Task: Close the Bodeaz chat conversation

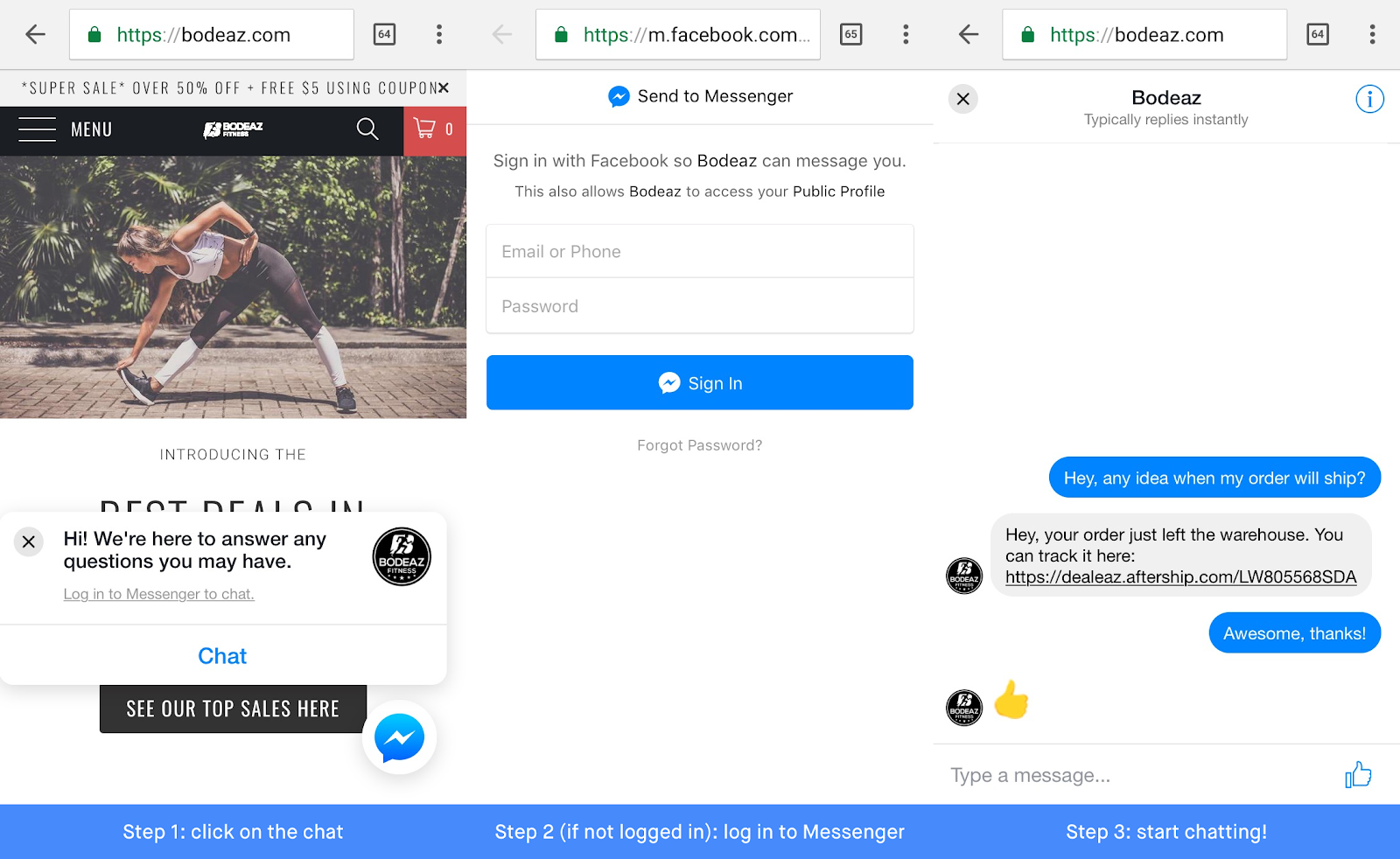Action: click(963, 99)
